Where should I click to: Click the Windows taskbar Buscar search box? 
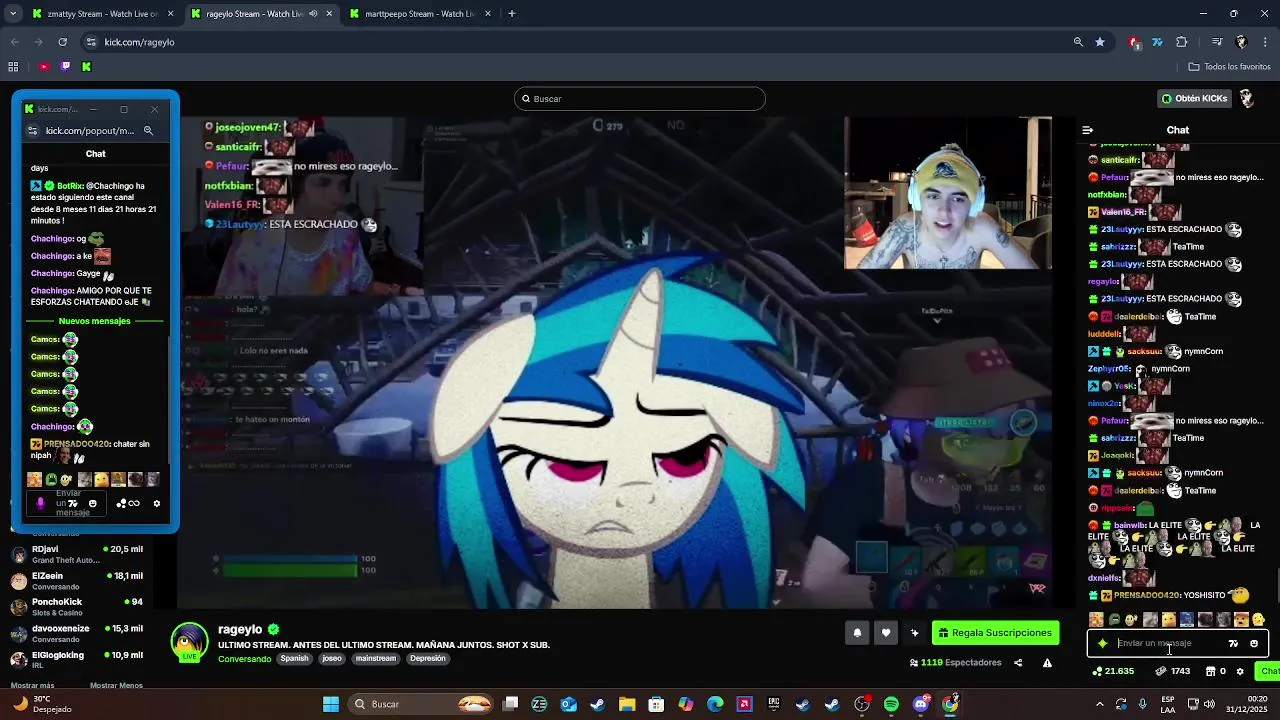pos(421,704)
